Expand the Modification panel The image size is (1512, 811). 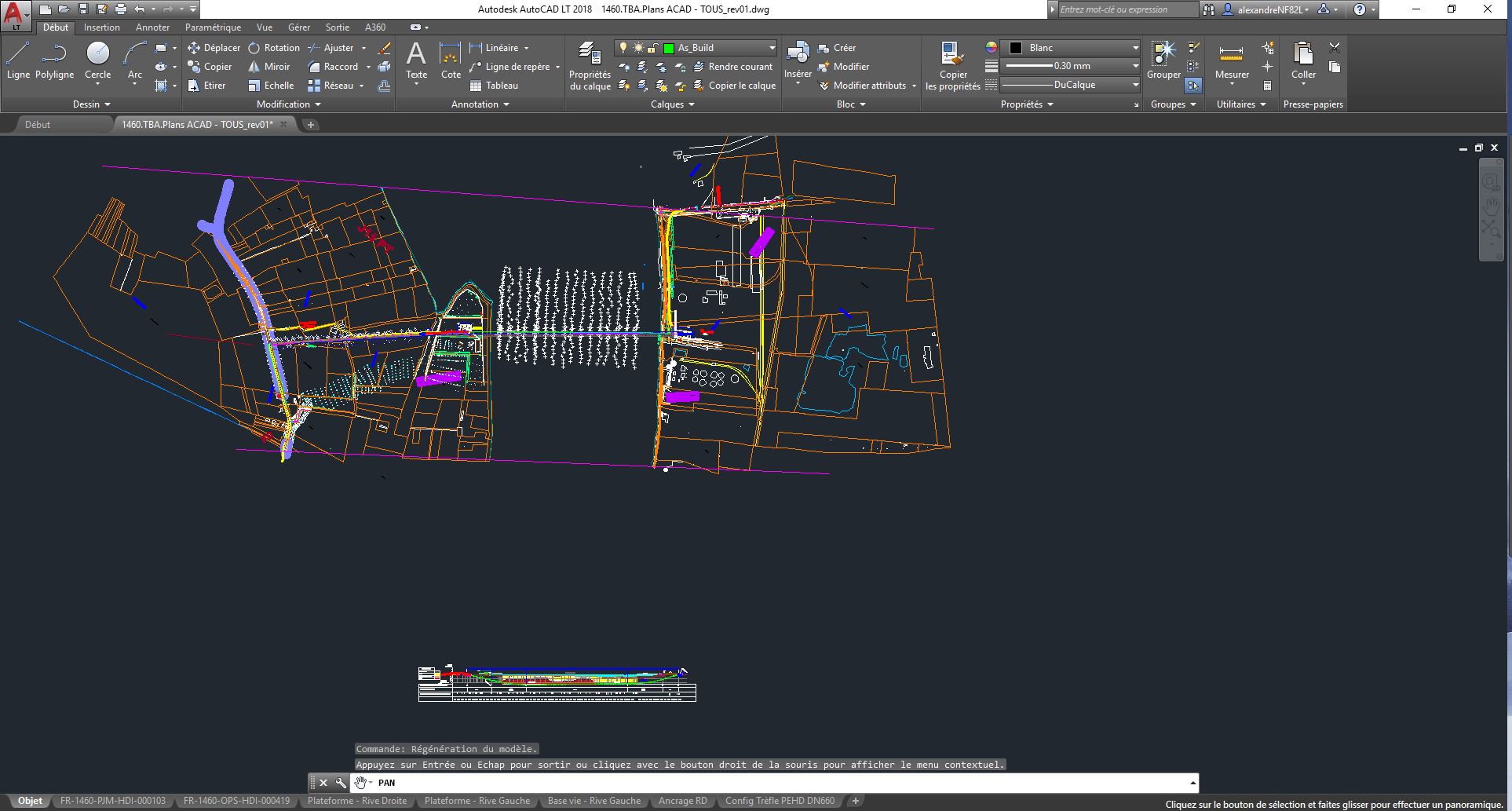(x=289, y=104)
